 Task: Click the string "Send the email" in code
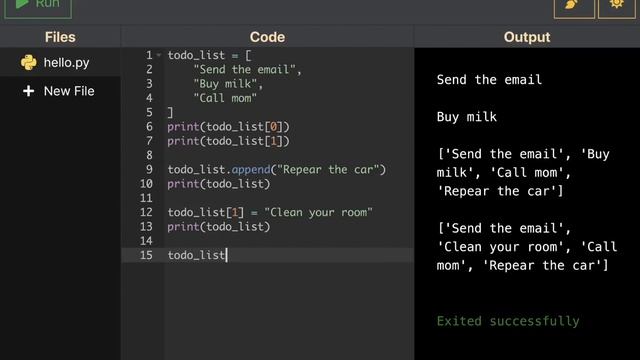pos(244,69)
